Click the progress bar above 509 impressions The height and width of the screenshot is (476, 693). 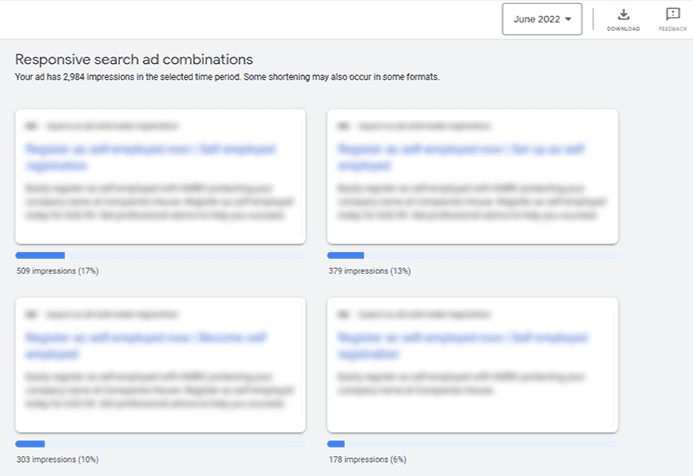pyautogui.click(x=160, y=256)
